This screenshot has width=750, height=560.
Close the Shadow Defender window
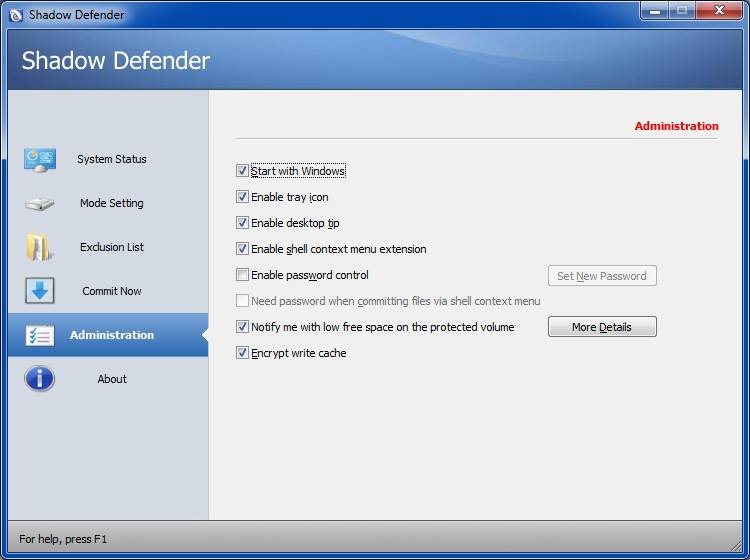pyautogui.click(x=719, y=11)
